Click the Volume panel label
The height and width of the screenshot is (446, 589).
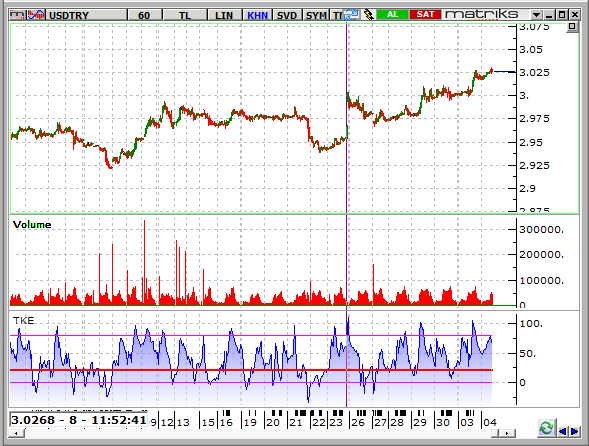coord(32,225)
